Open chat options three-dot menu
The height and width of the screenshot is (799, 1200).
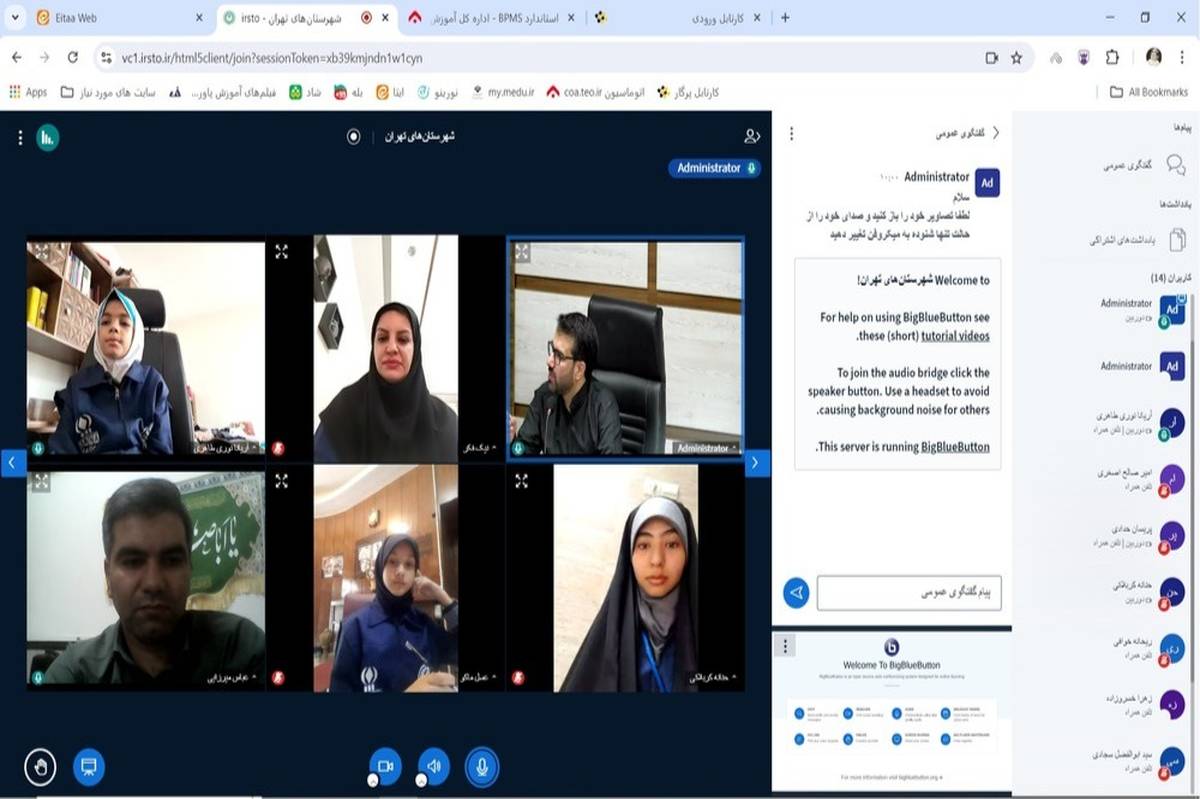click(x=792, y=133)
